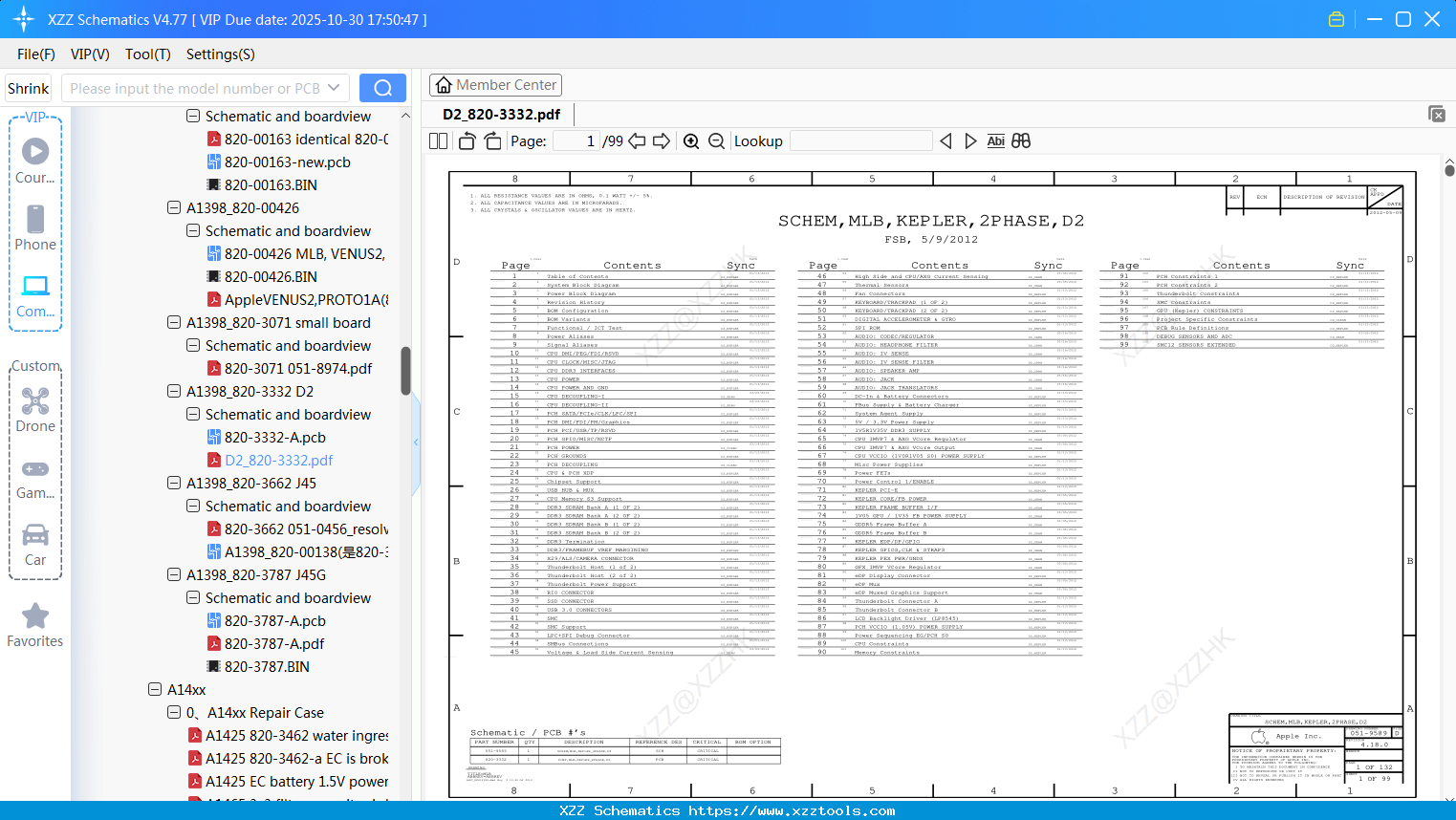The image size is (1456, 820).
Task: Focus the Lookup text field
Action: (861, 141)
